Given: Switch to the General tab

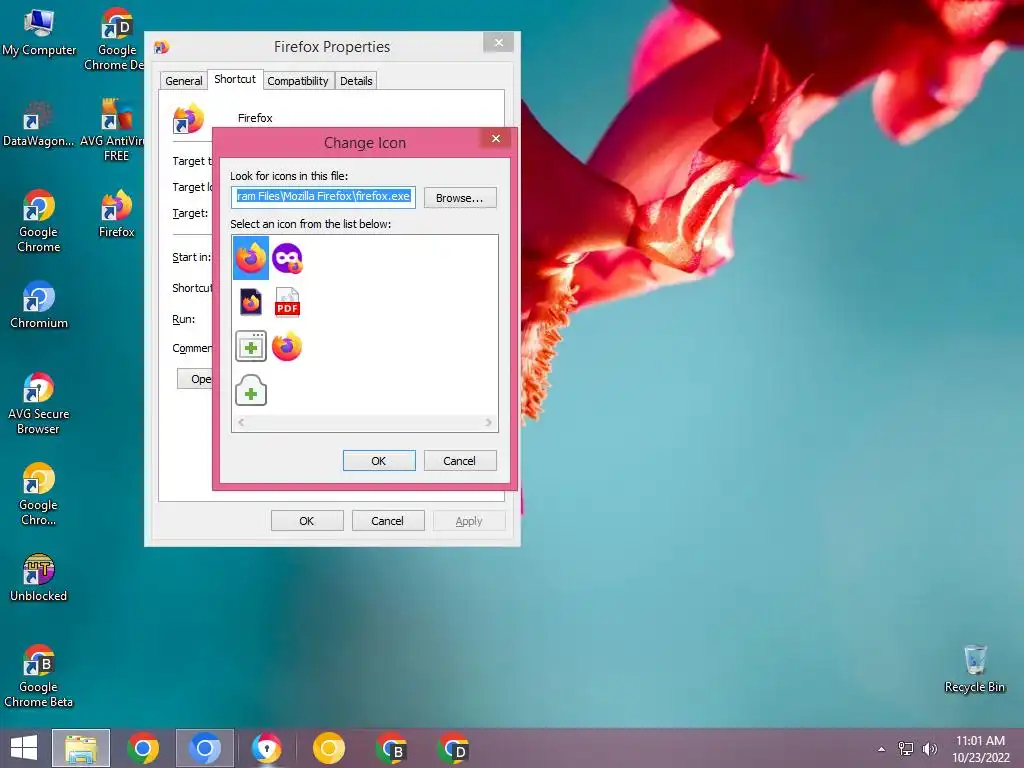Looking at the screenshot, I should [x=184, y=81].
